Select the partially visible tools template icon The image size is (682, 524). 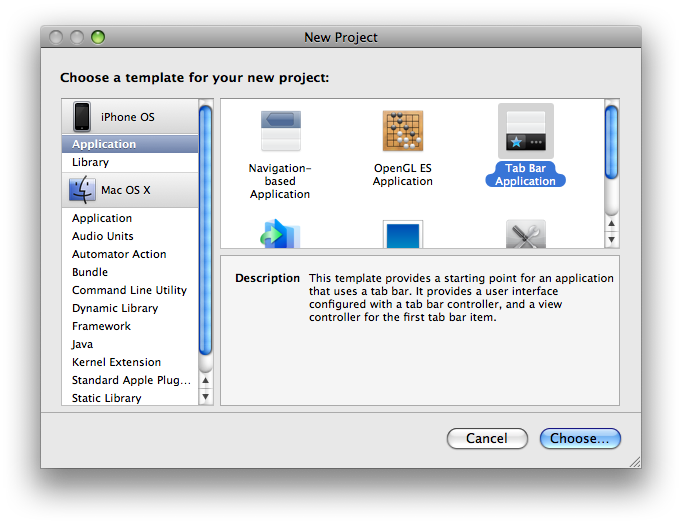526,235
